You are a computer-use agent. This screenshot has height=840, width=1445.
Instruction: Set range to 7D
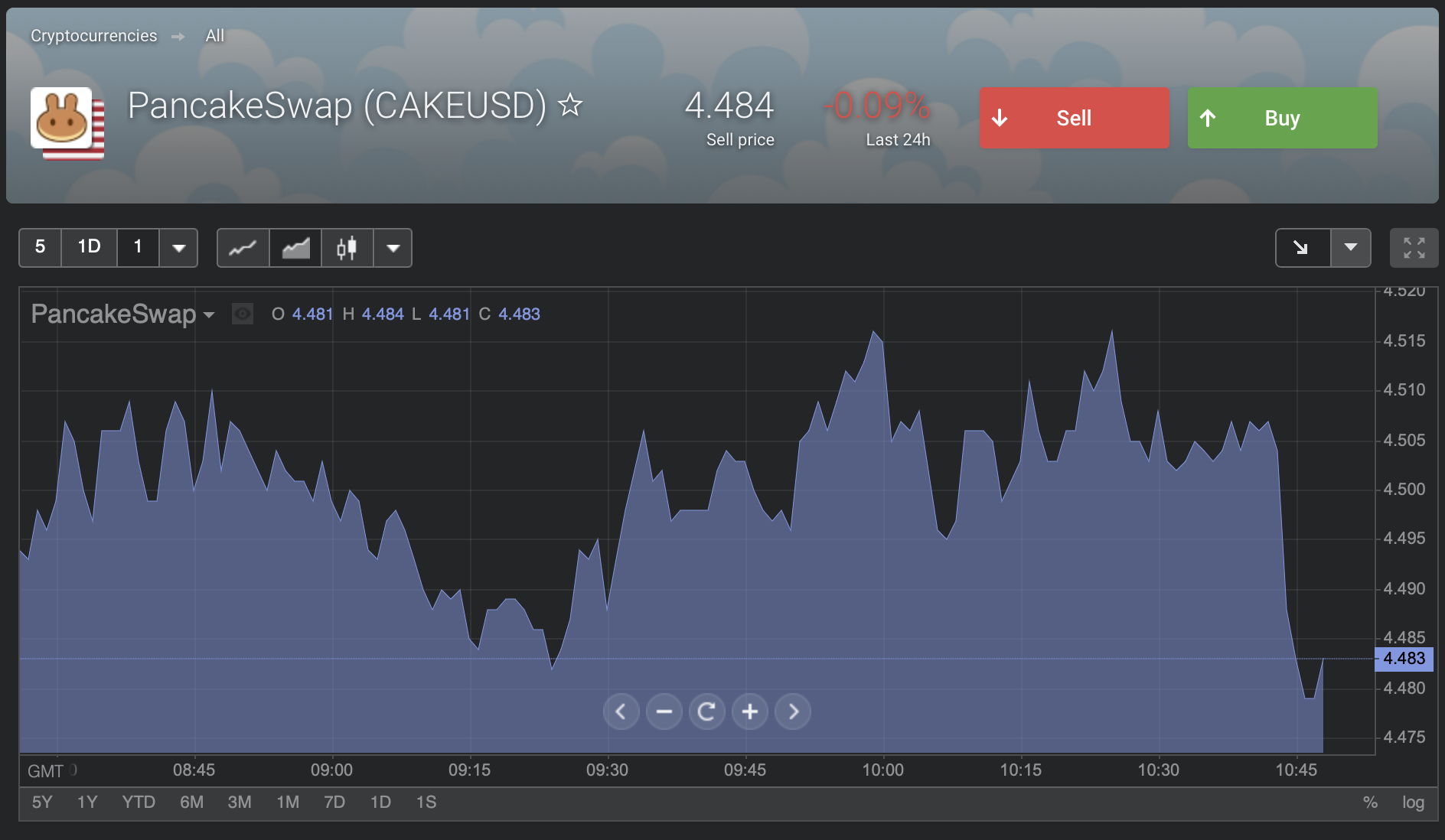(x=334, y=802)
